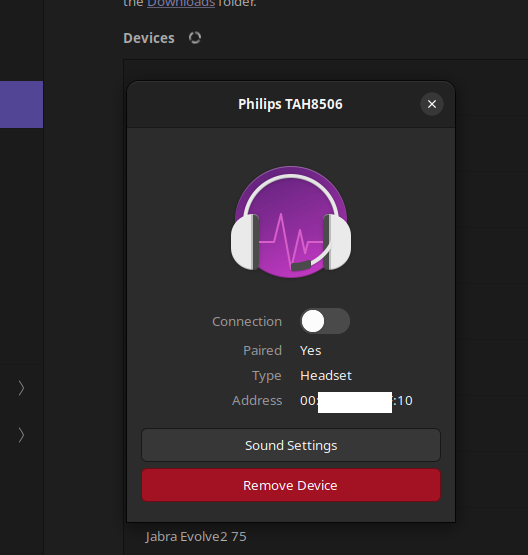Click the Connection label text
This screenshot has width=528, height=555.
247,321
